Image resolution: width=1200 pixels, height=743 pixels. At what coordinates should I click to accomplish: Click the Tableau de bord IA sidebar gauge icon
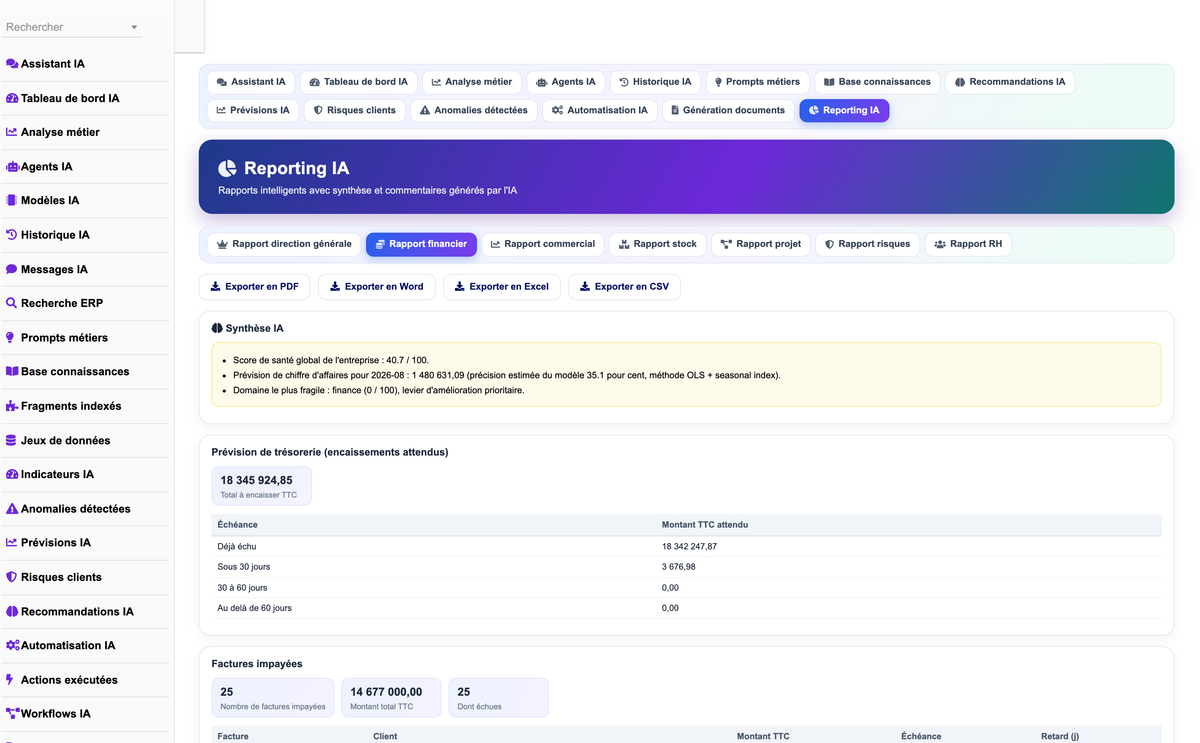pyautogui.click(x=12, y=98)
